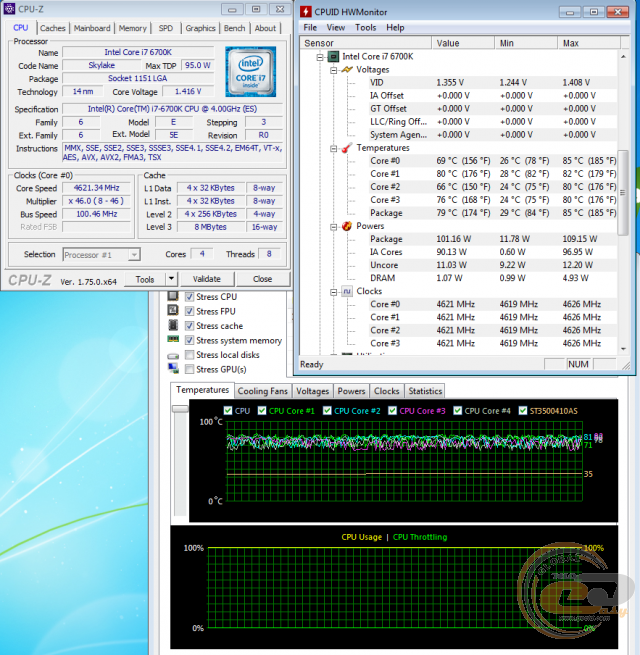The image size is (640, 655).
Task: Open the Help menu in HWMonitor
Action: (x=395, y=28)
